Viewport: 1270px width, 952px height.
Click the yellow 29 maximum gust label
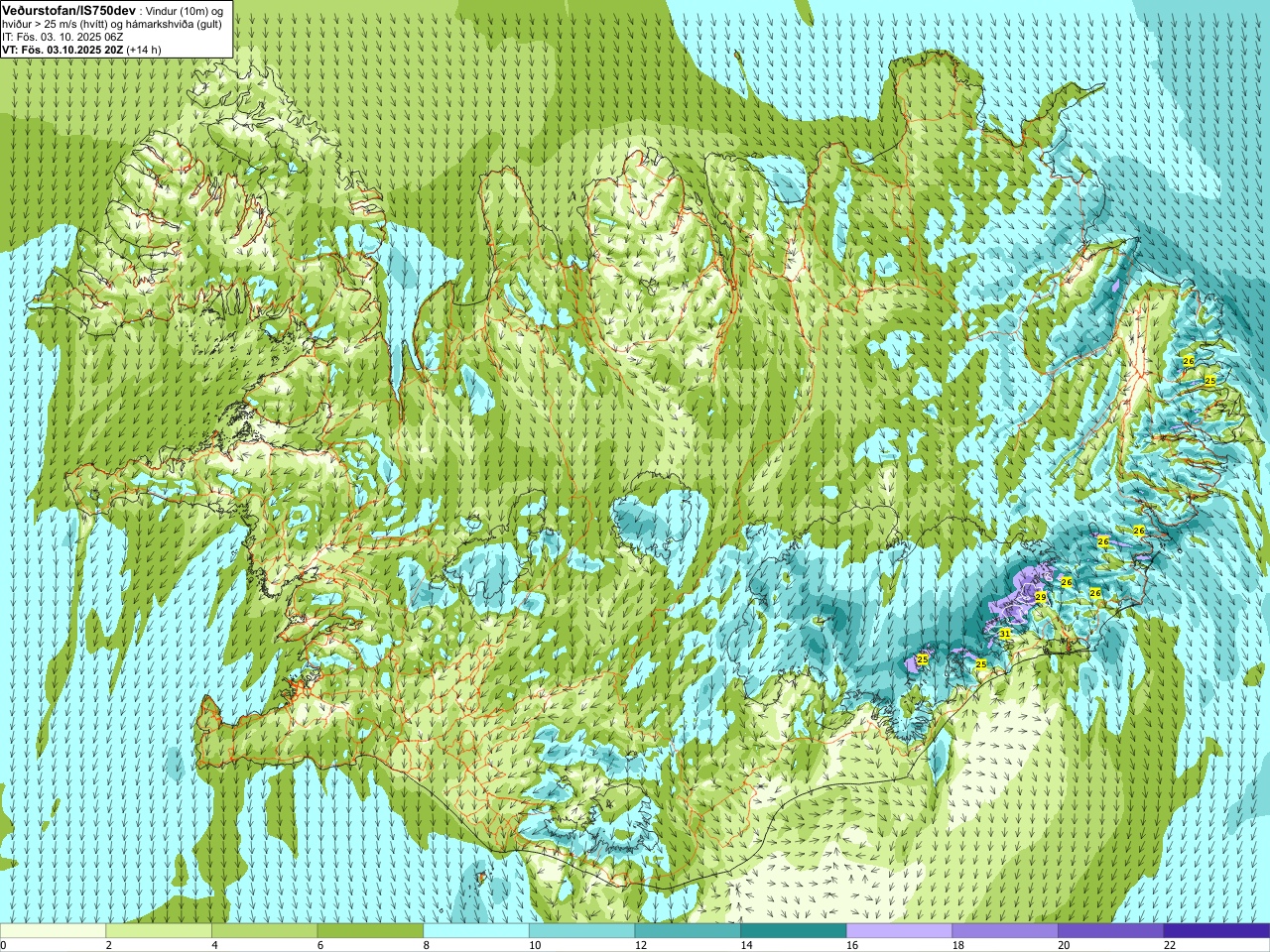[1041, 597]
